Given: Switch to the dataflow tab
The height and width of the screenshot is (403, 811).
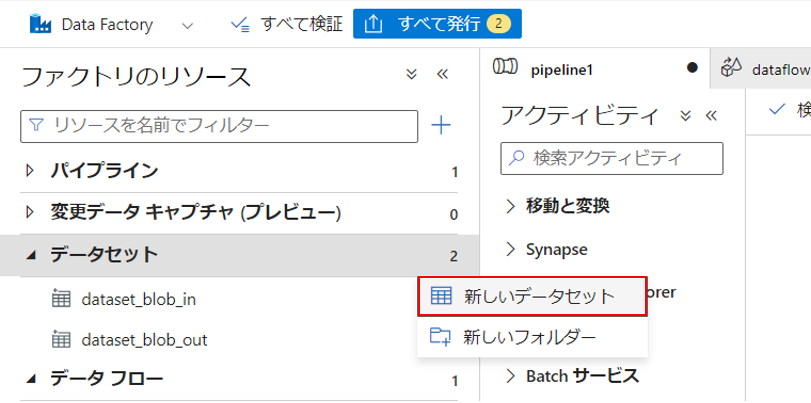Looking at the screenshot, I should [761, 69].
